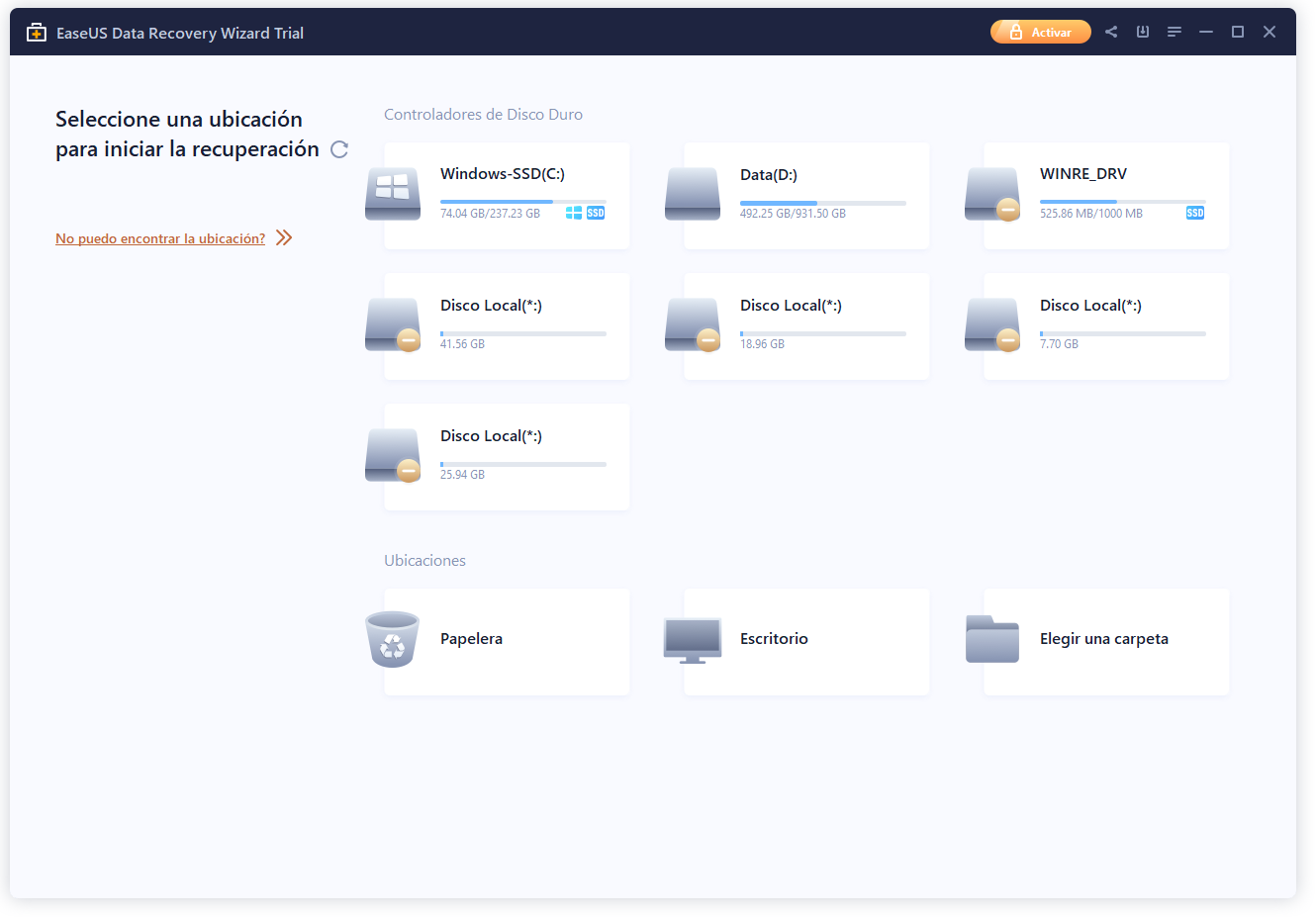Screen dimensions: 1316x917
Task: Click the Windows-SSD(C:) usage bar
Action: click(523, 202)
